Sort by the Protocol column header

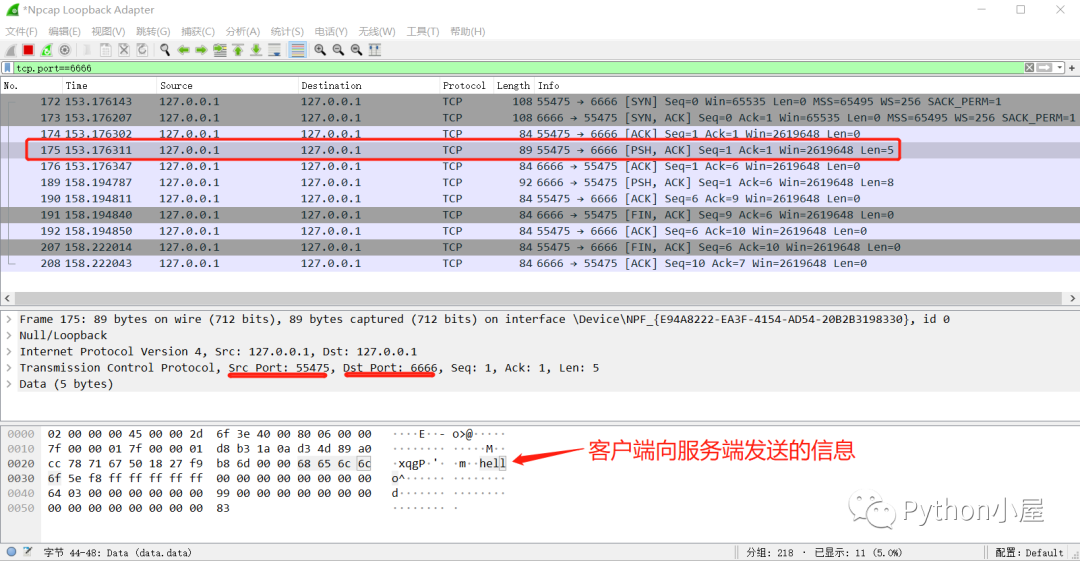click(x=466, y=85)
